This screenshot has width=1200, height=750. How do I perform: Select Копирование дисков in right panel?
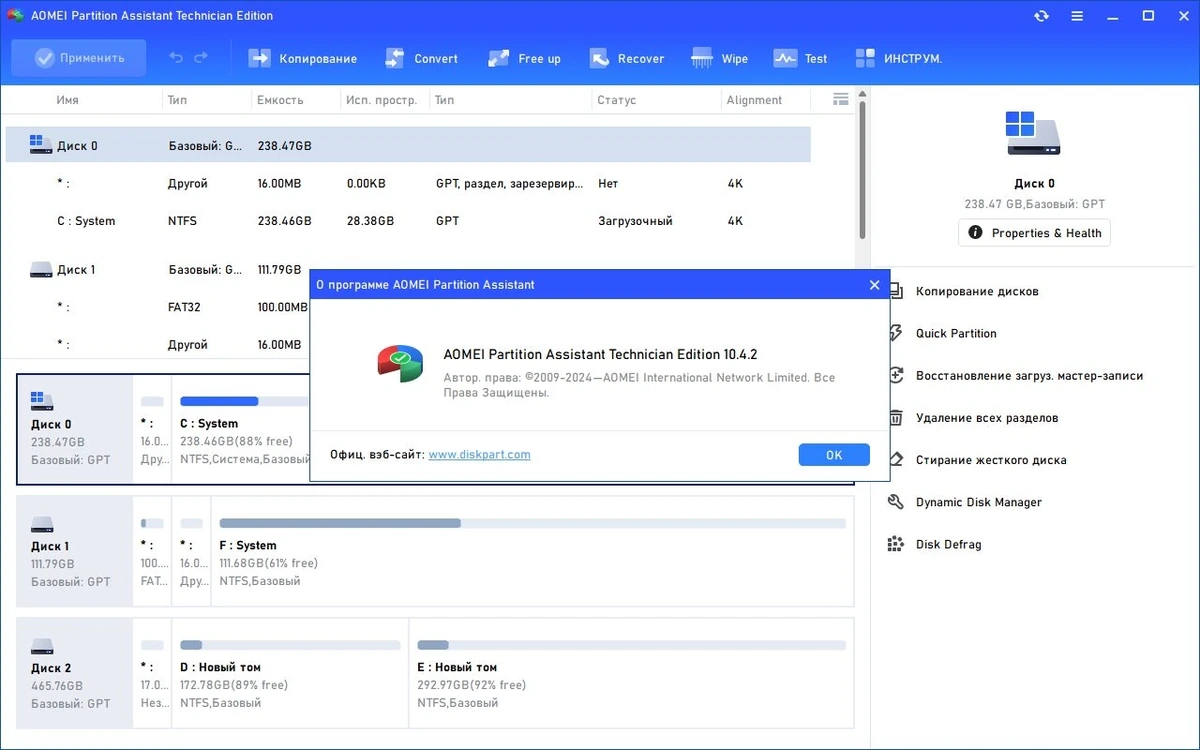point(977,291)
